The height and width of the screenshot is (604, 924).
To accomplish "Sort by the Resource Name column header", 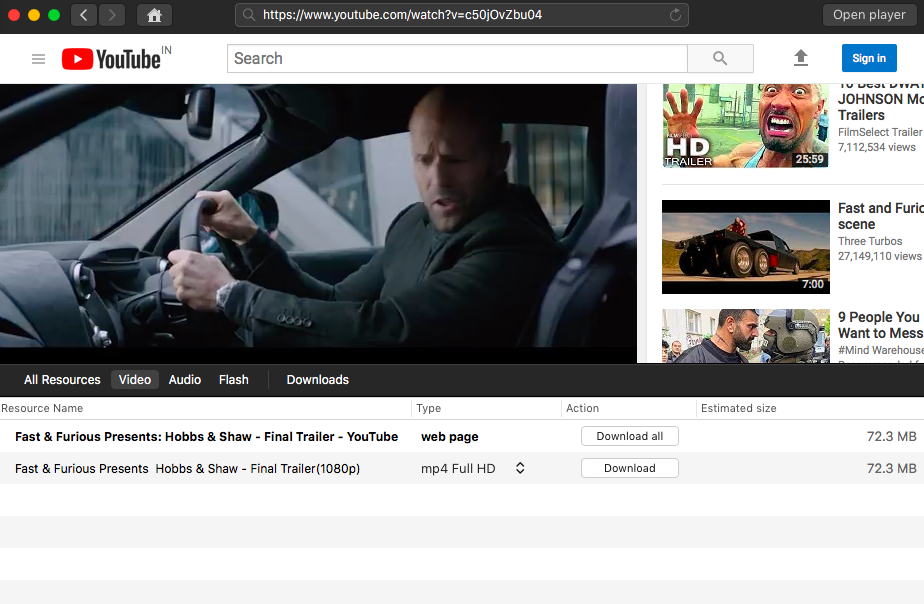I will (x=205, y=408).
